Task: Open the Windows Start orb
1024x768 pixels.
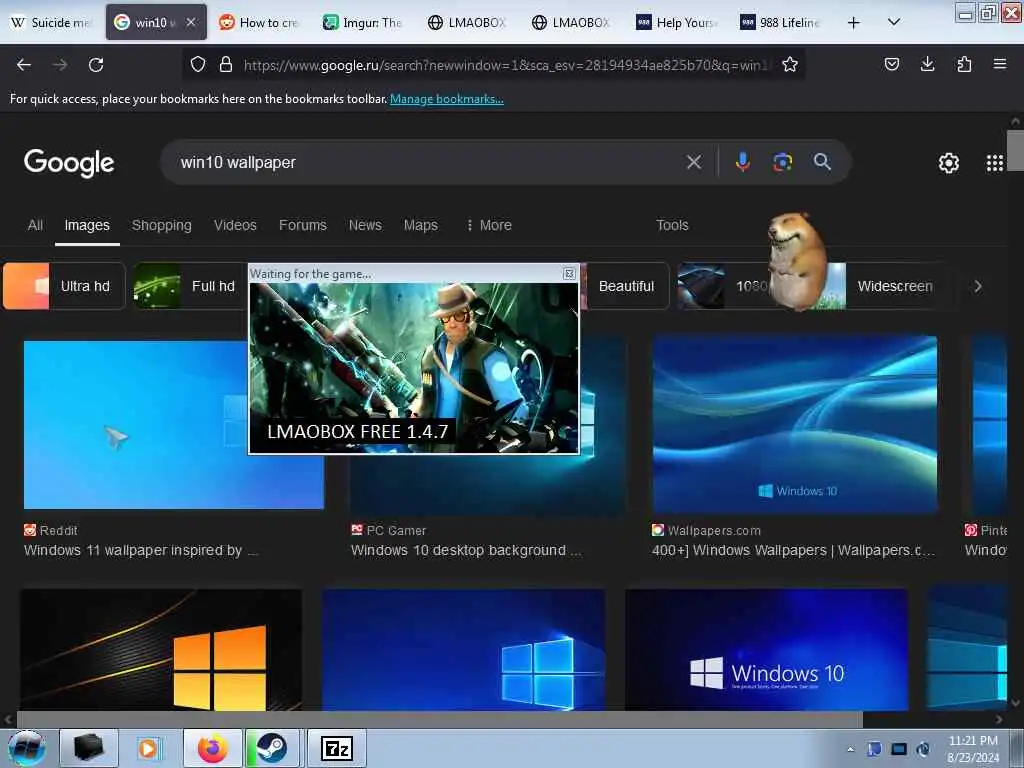Action: 27,748
